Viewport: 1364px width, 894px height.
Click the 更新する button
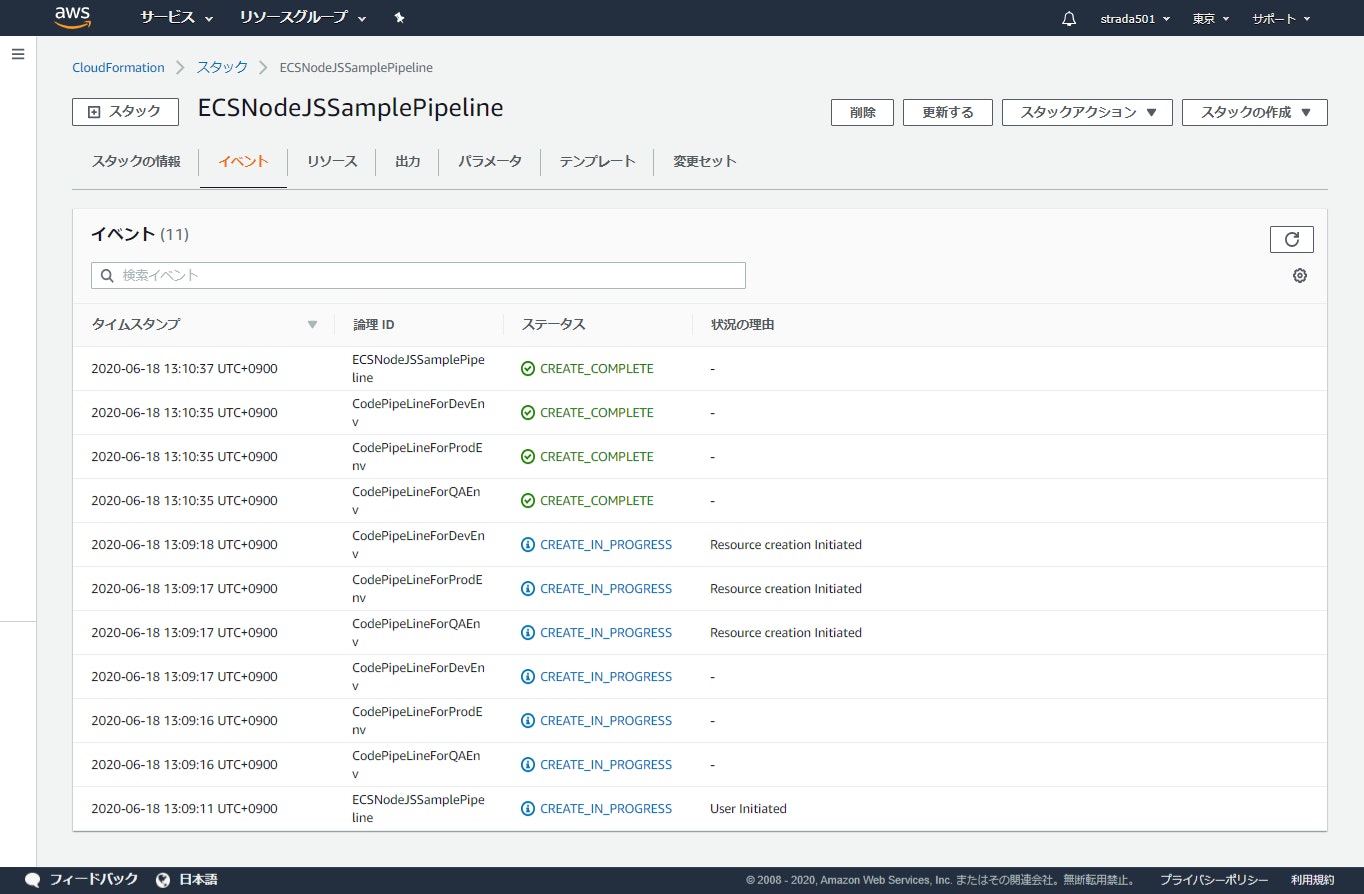pos(946,112)
